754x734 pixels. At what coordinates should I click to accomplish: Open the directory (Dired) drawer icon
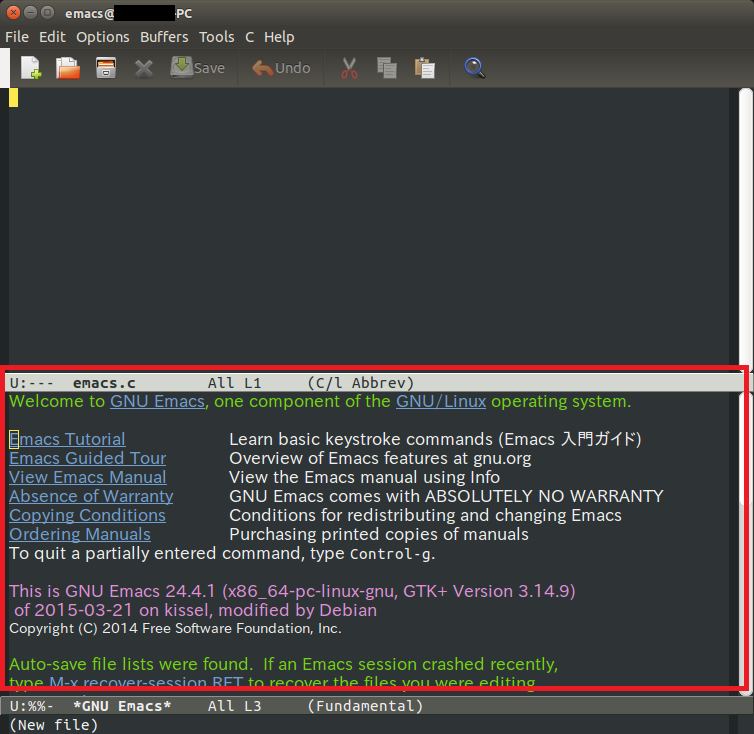pyautogui.click(x=106, y=68)
